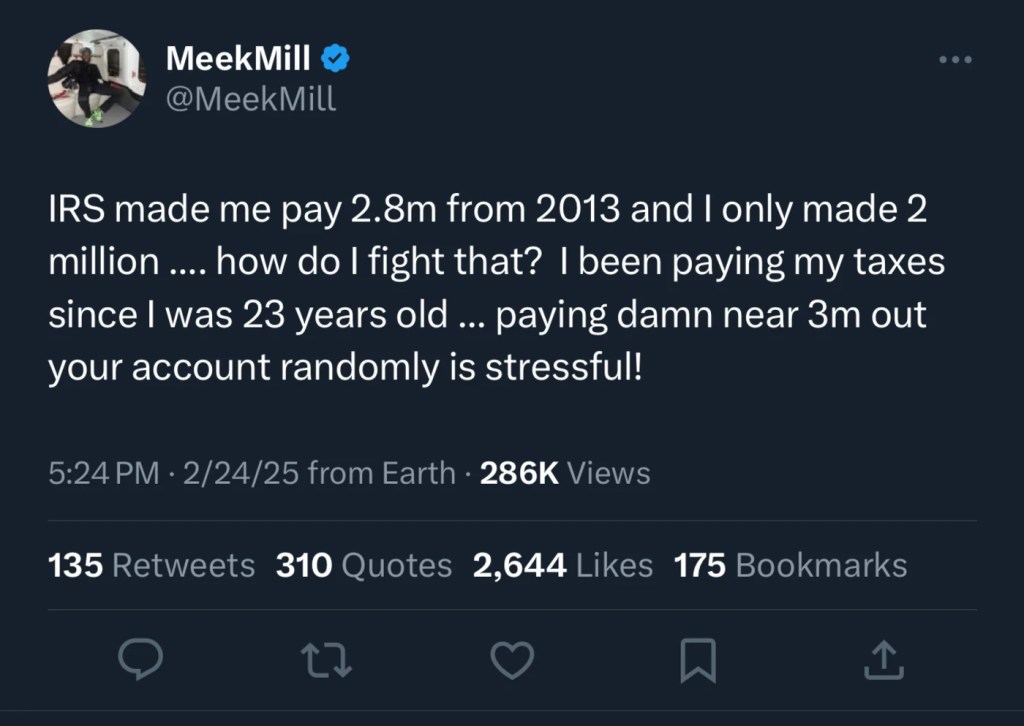Click the bold MeekMill display name
This screenshot has width=1024, height=726.
238,60
